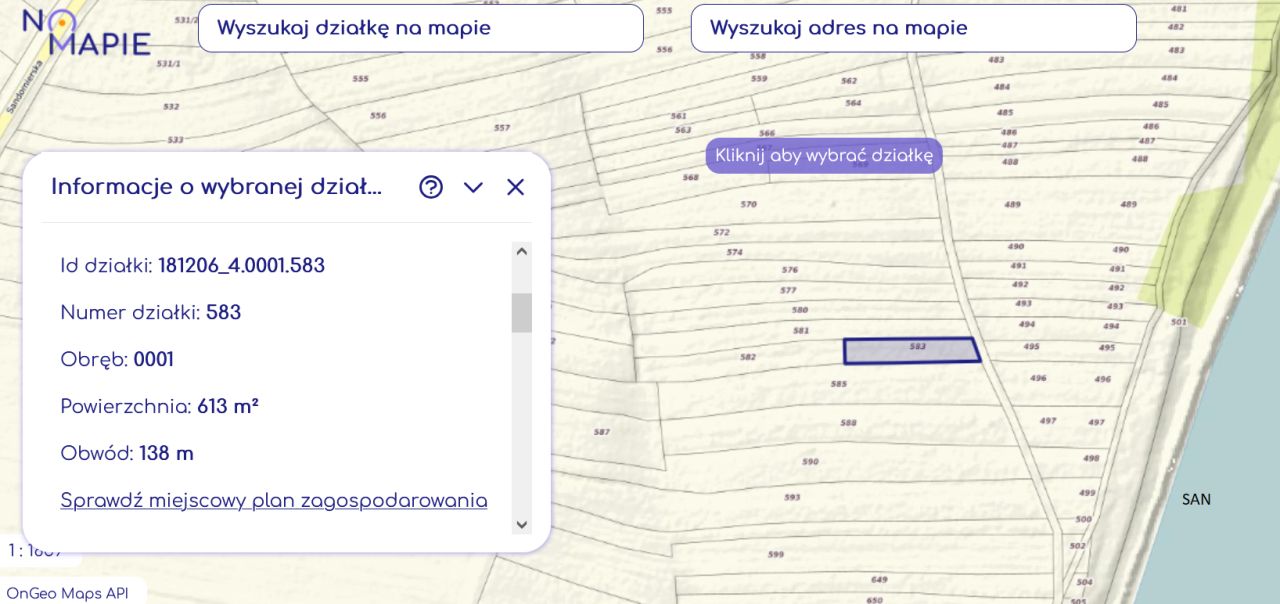The image size is (1280, 604).
Task: Select parcel 574 on the map
Action: (735, 252)
